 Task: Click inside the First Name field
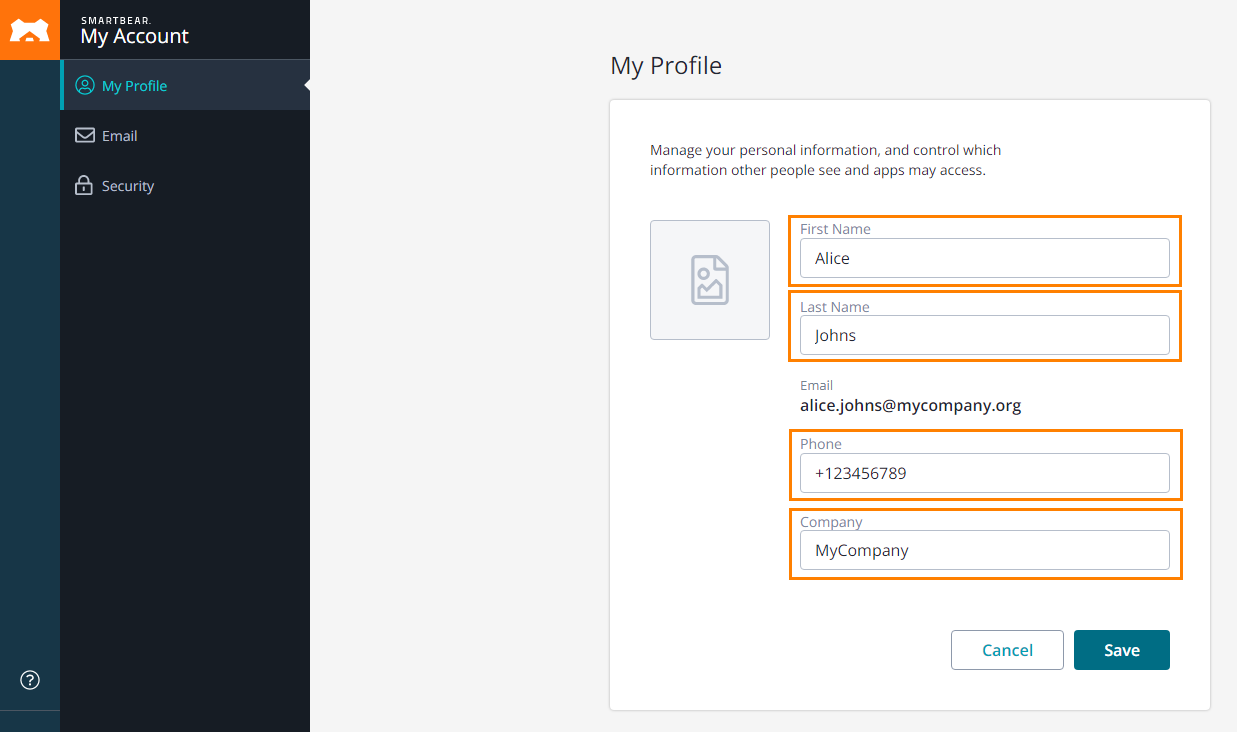coord(984,257)
